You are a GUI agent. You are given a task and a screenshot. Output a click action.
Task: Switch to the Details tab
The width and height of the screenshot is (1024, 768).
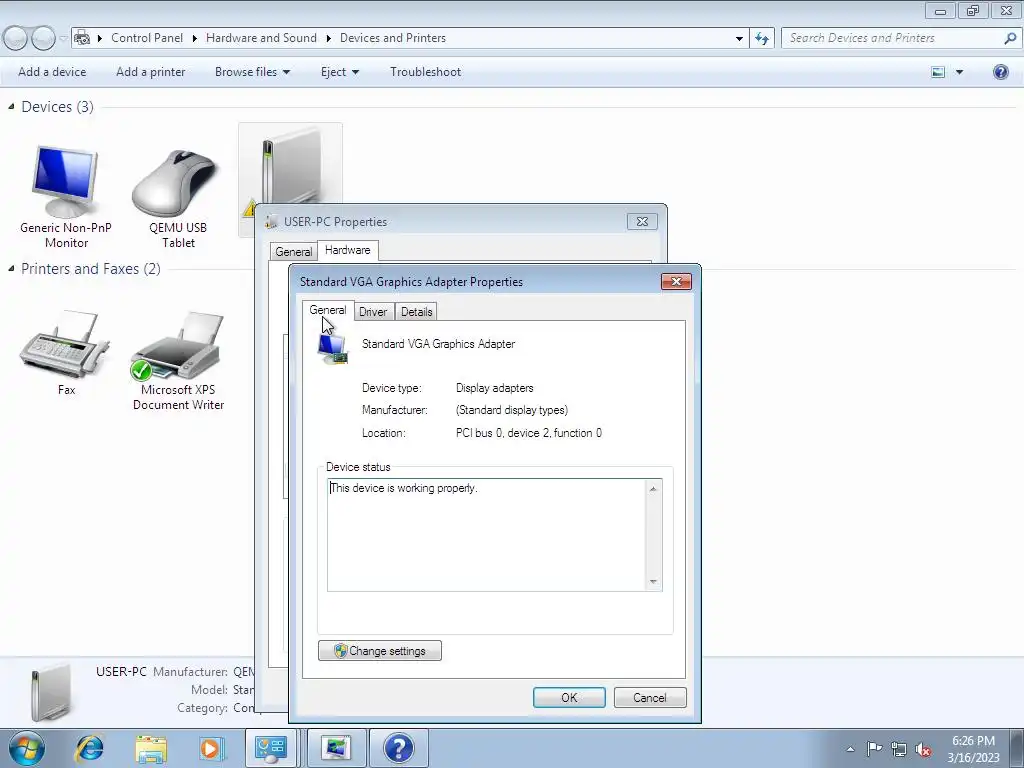click(x=417, y=312)
